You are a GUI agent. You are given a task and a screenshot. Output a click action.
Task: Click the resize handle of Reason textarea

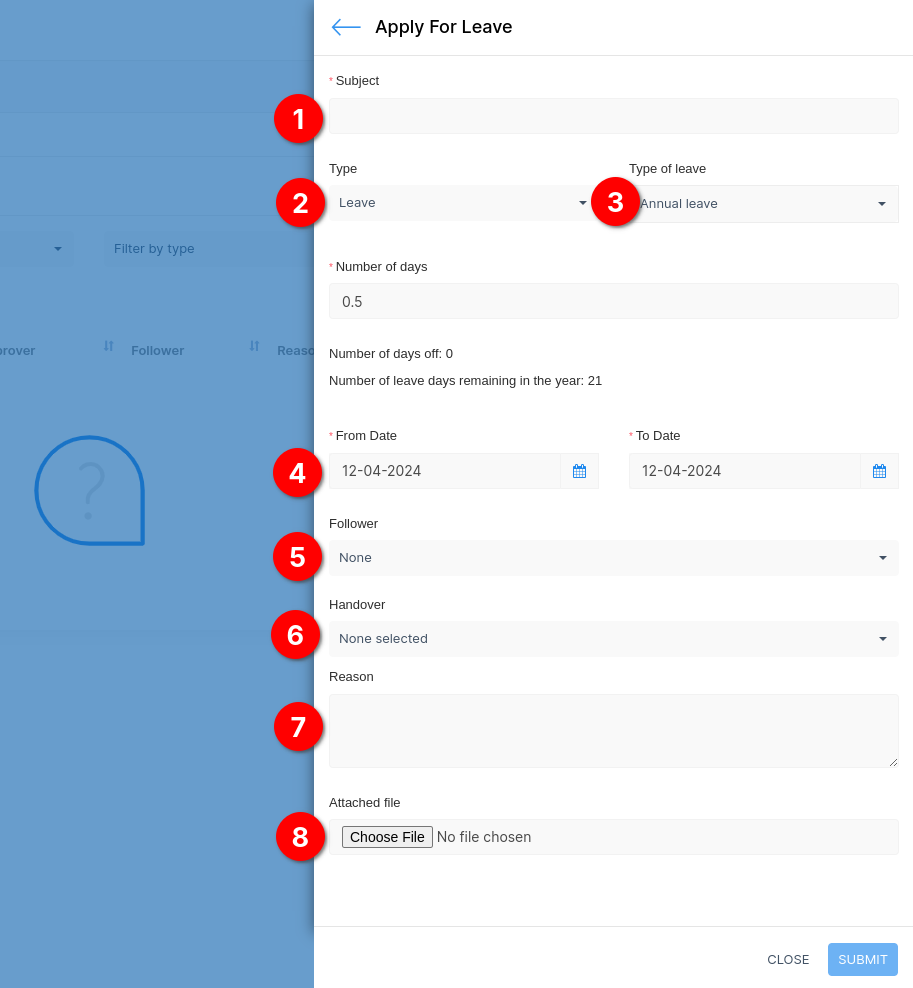pyautogui.click(x=893, y=762)
